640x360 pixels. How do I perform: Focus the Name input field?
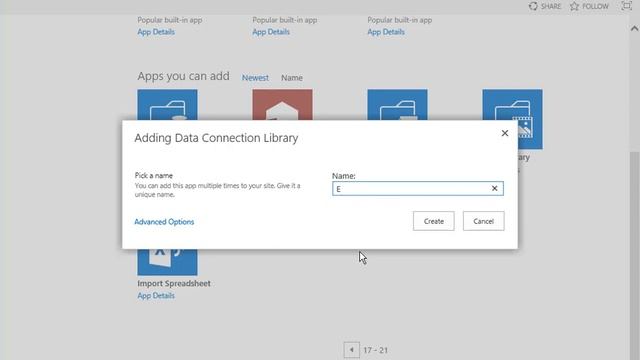[x=418, y=189]
